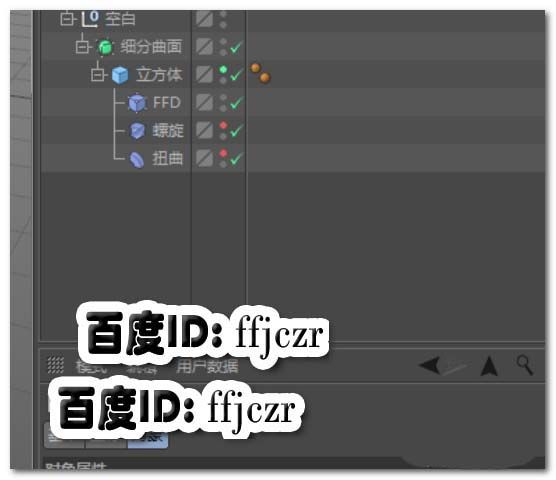This screenshot has width=556, height=480.
Task: Click the up arrow navigation icon
Action: pyautogui.click(x=489, y=366)
